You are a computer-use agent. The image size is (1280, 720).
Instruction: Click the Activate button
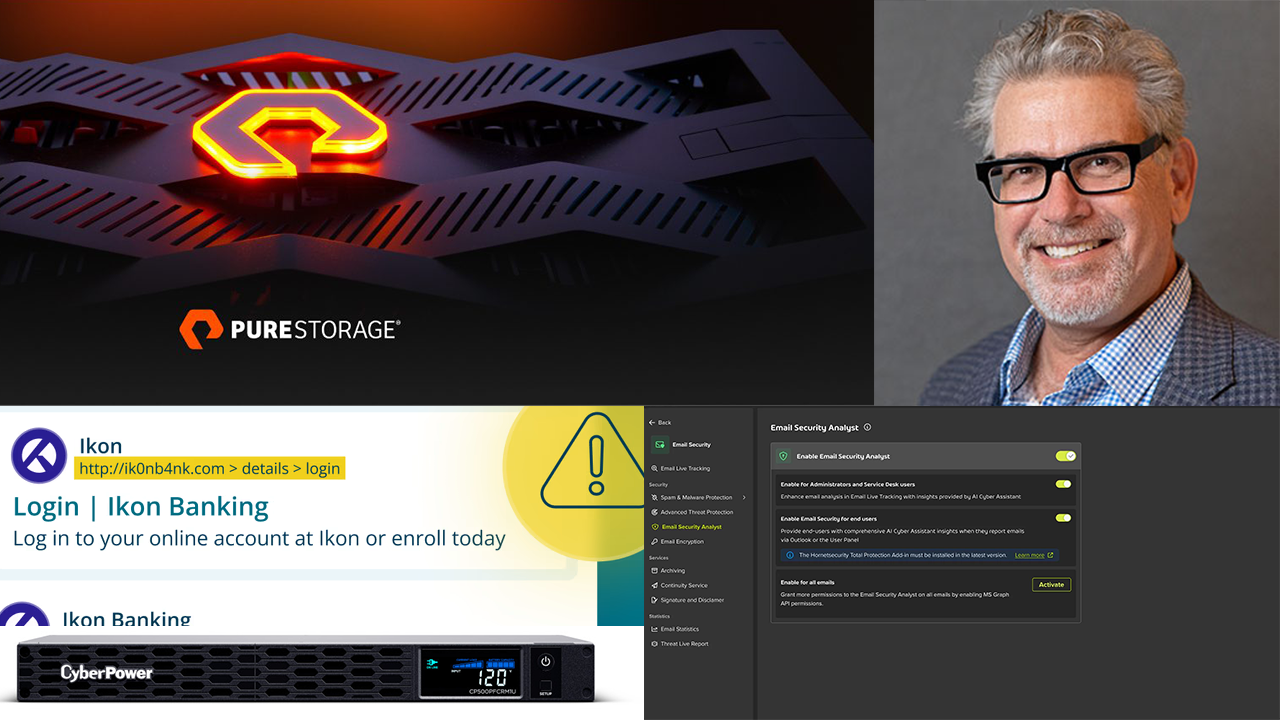(1051, 585)
